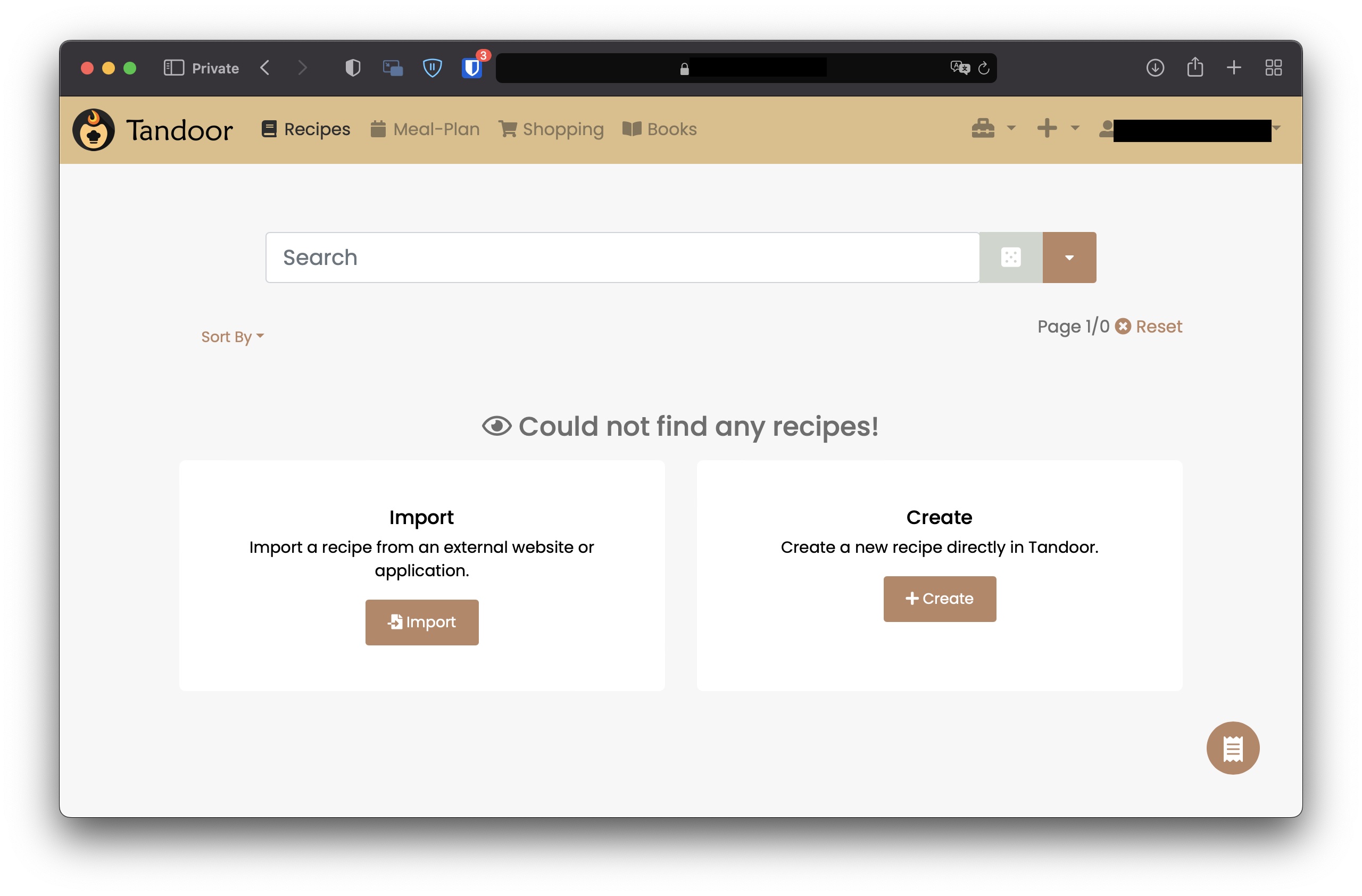
Task: Click the Create new recipe button
Action: pyautogui.click(x=939, y=598)
